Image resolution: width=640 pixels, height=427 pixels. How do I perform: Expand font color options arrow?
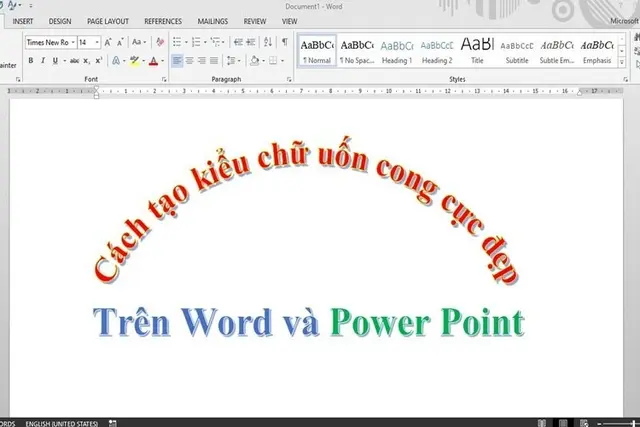162,61
